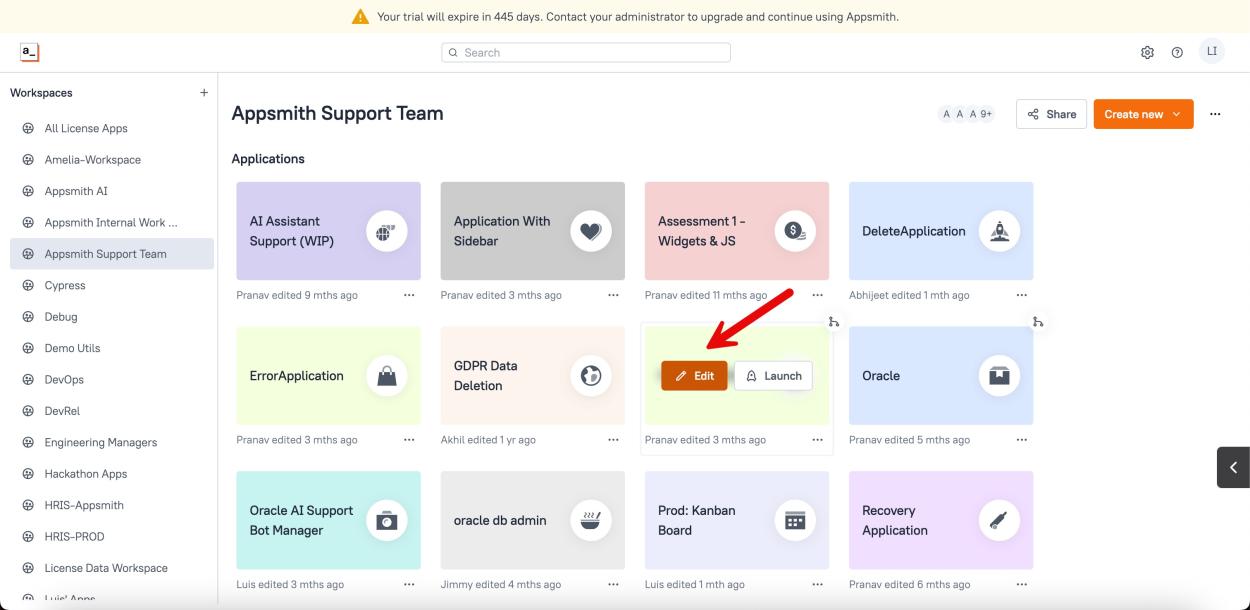Click the Launch button on the card
Screen dimensions: 1250x610
773,376
